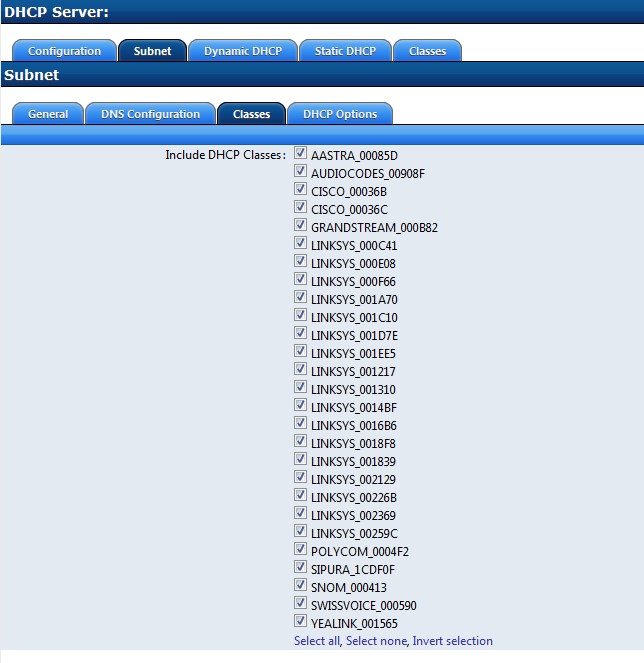Uncheck the AASTRA_00085D class checkbox
644x663 pixels.
(x=300, y=153)
